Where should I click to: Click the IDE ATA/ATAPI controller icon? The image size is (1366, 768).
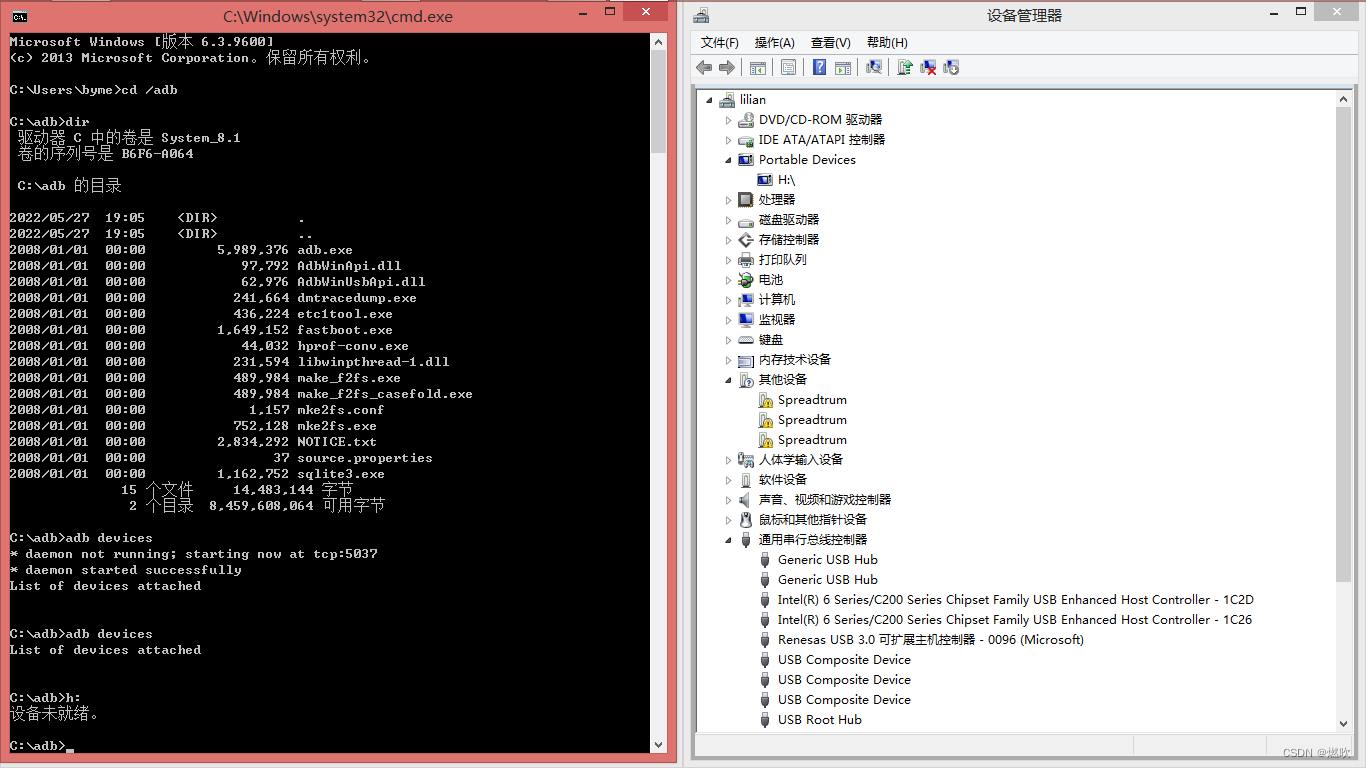pos(746,140)
